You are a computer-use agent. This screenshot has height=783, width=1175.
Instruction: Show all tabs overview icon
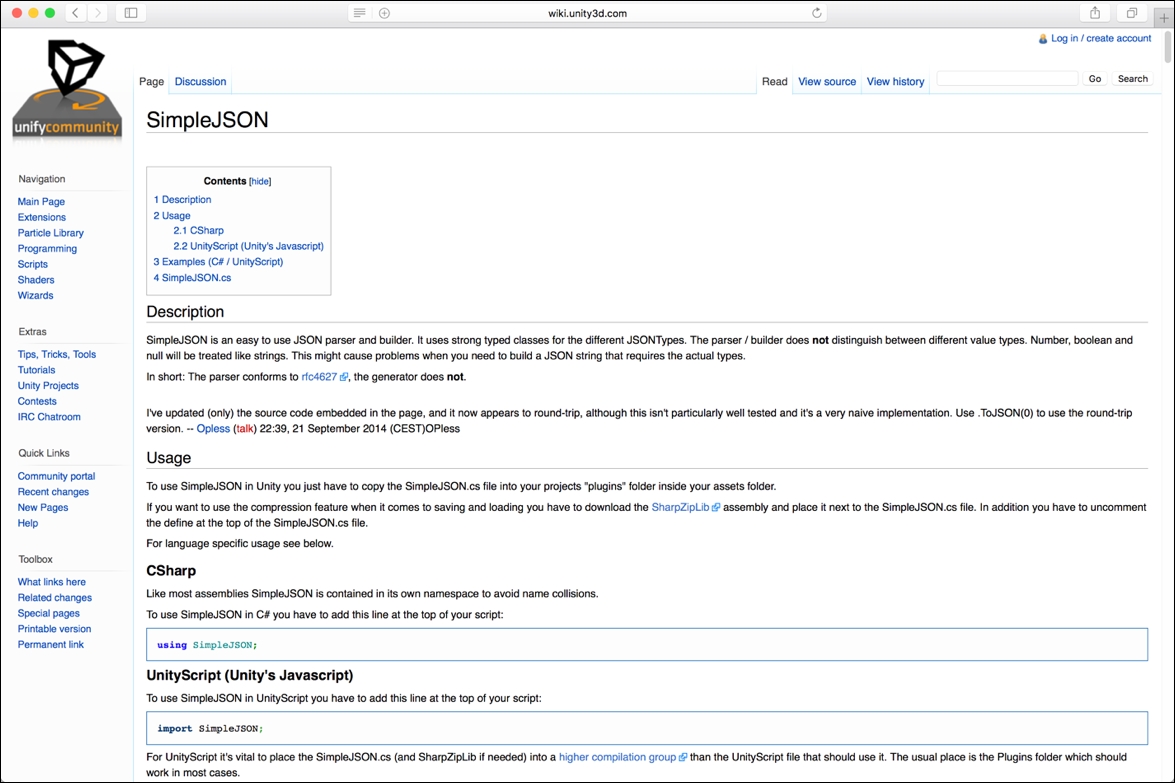coord(1132,13)
